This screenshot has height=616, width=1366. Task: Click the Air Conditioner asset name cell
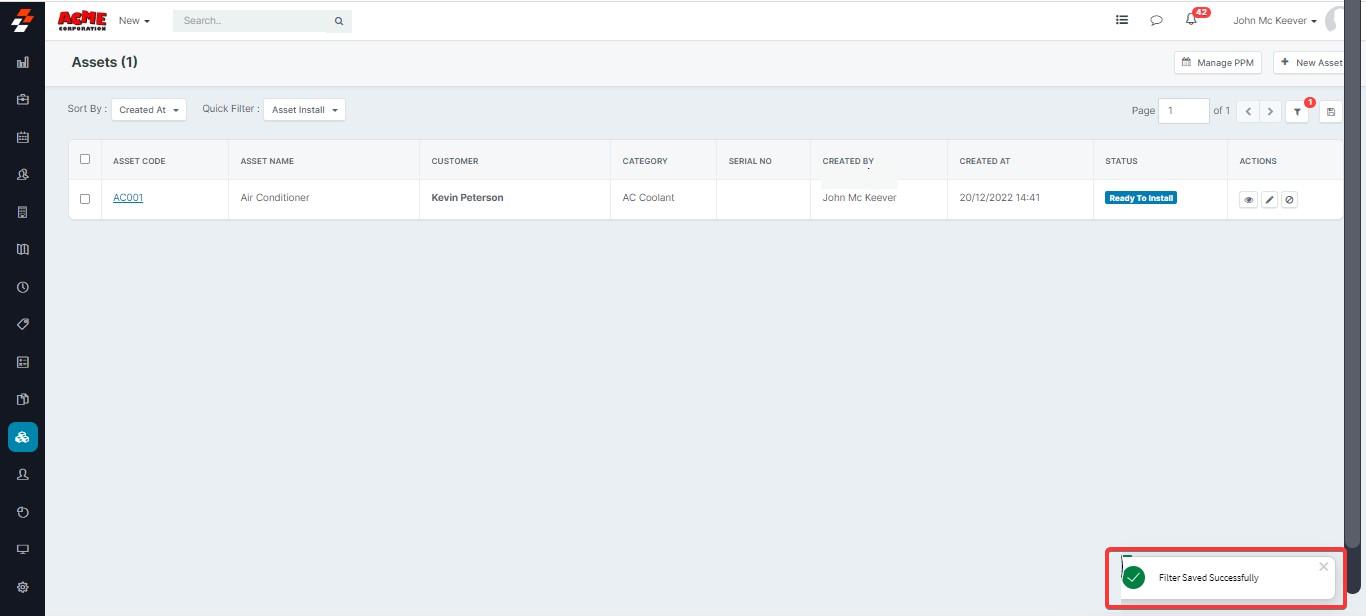click(275, 198)
